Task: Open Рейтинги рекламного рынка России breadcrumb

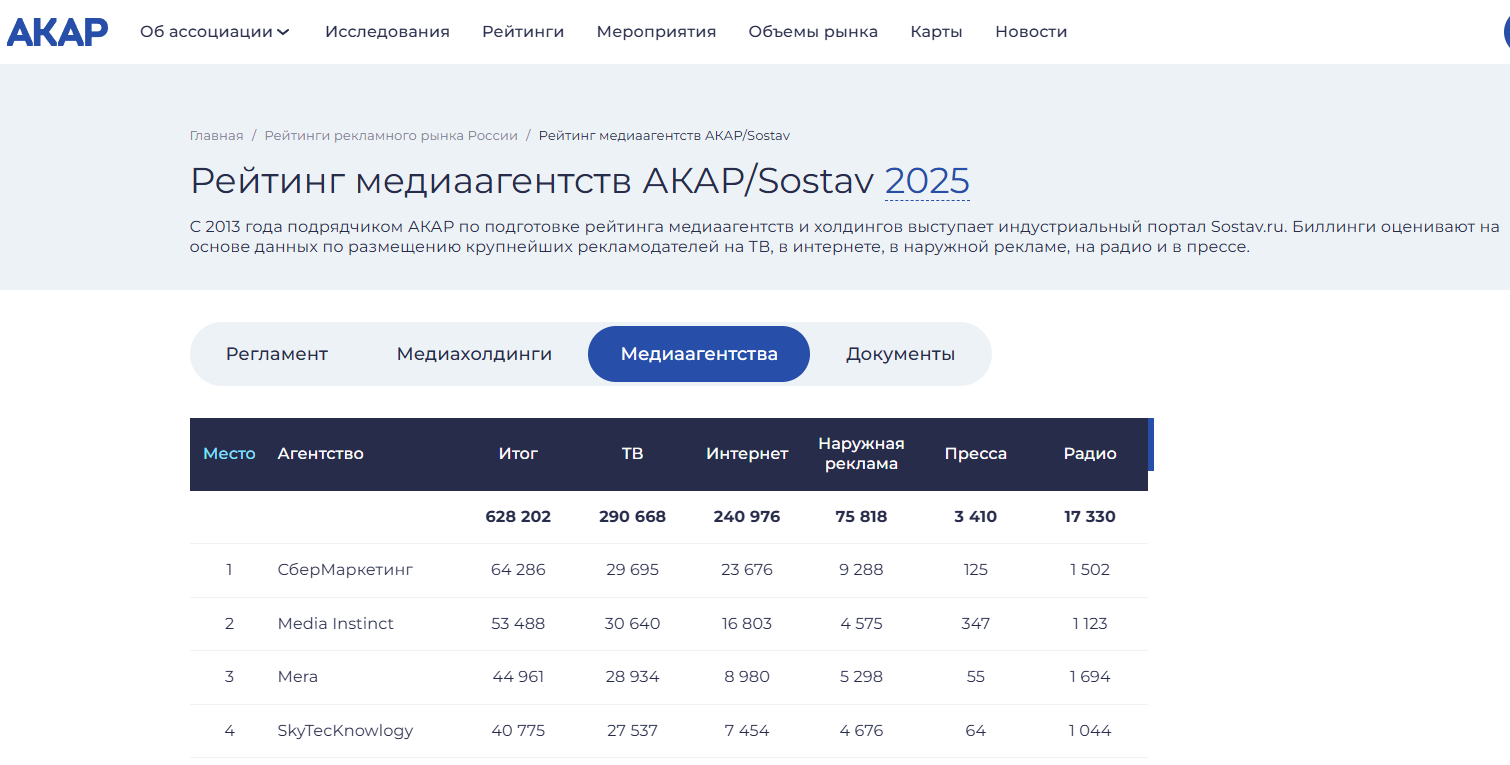Action: click(x=391, y=135)
